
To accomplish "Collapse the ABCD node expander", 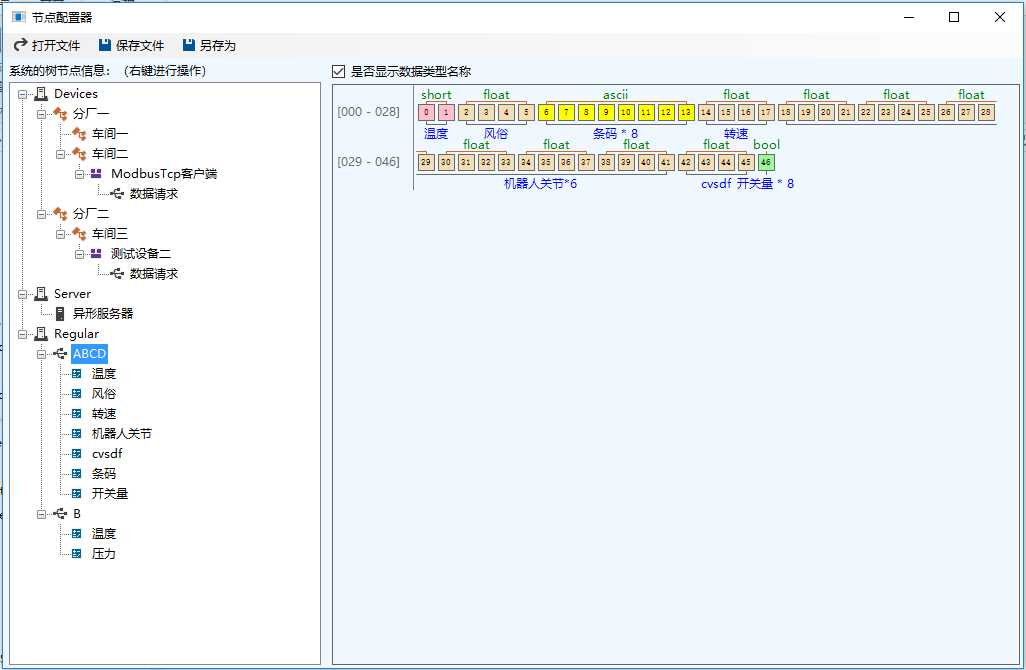I will 41,354.
